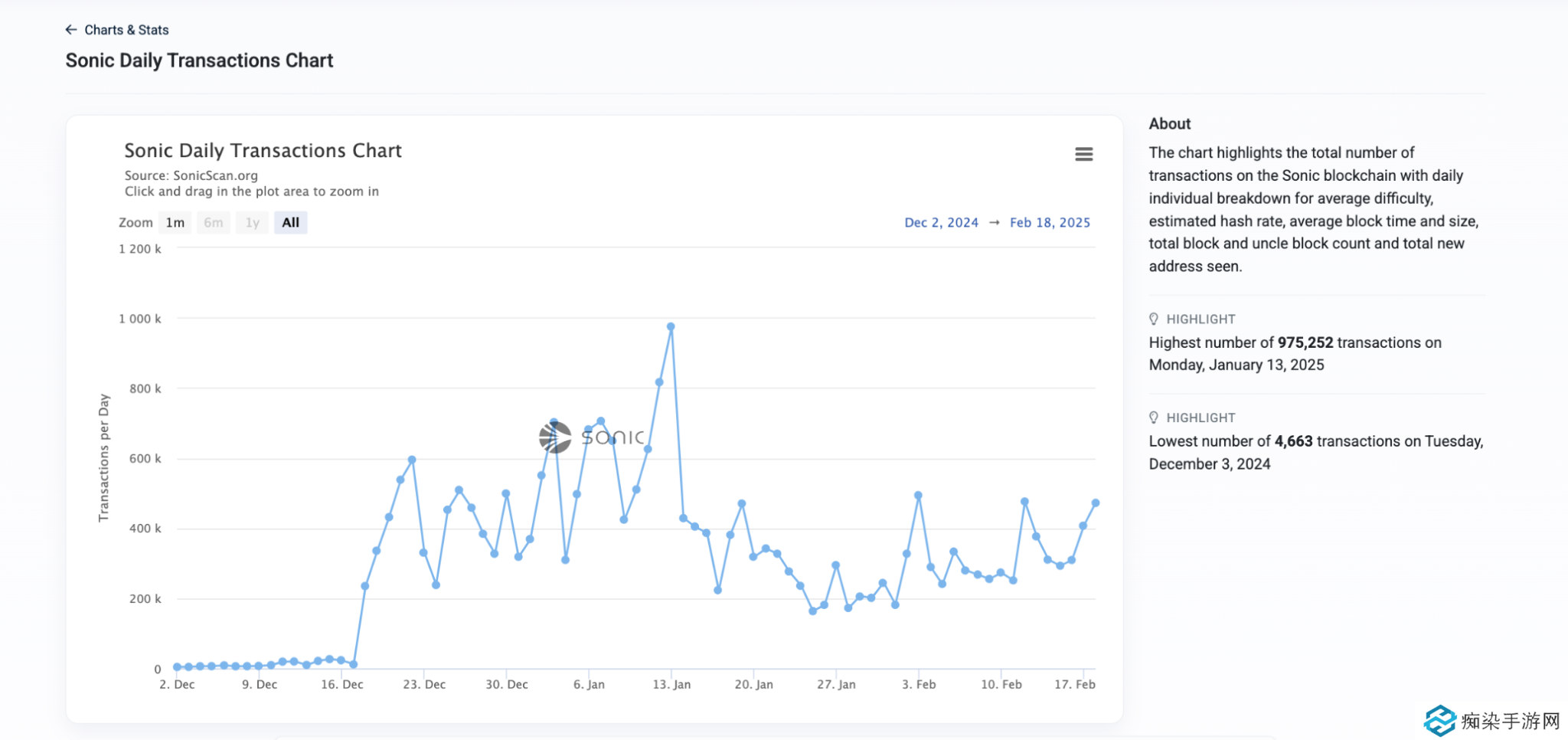
Task: Click the Source: SonicScan.org subtitle
Action: 191,175
